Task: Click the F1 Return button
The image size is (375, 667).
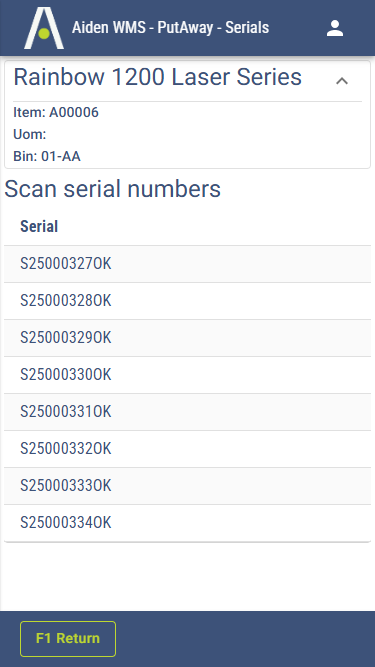Action: pos(68,638)
